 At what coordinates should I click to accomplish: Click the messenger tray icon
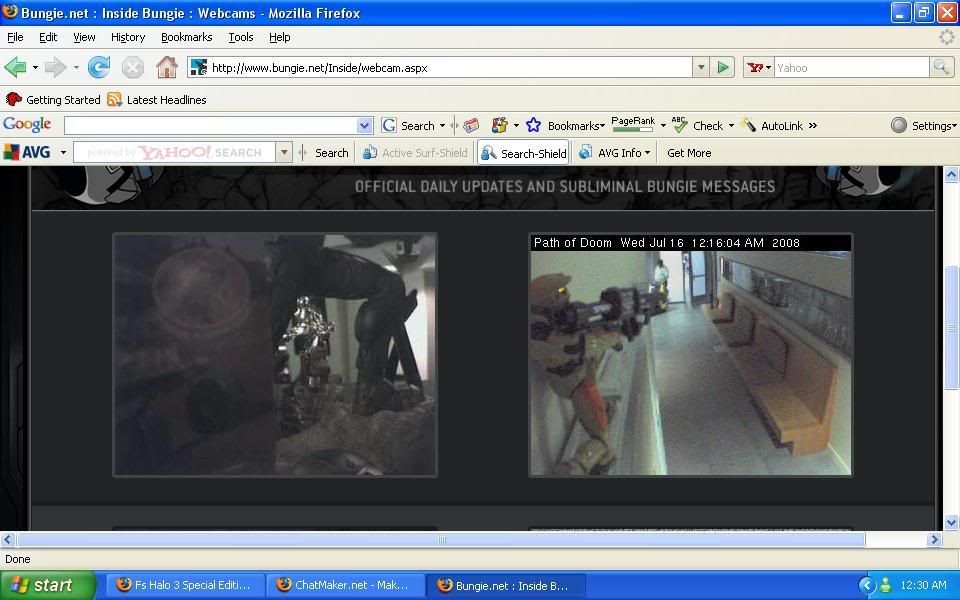(x=885, y=585)
